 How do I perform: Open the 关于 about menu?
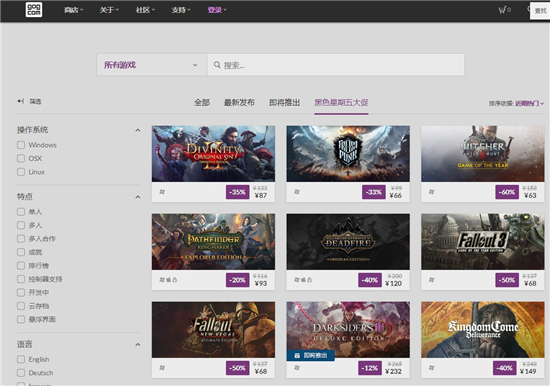tap(109, 10)
